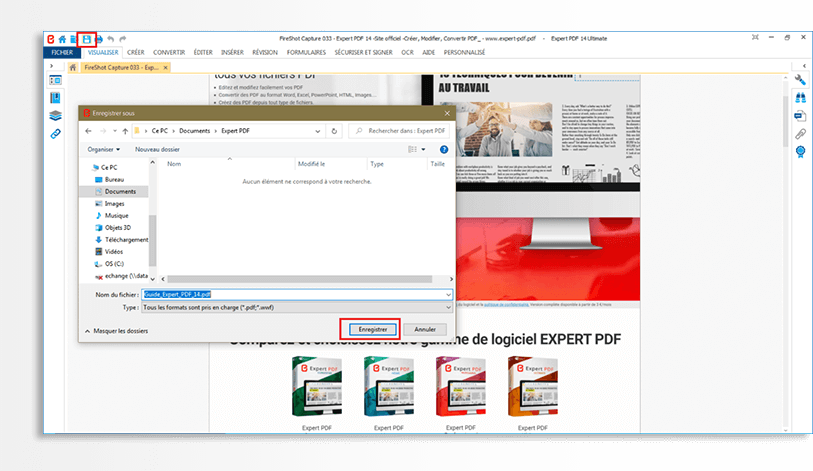Click the Undo arrow icon
Viewport: 813px width, 471px height.
tap(110, 39)
